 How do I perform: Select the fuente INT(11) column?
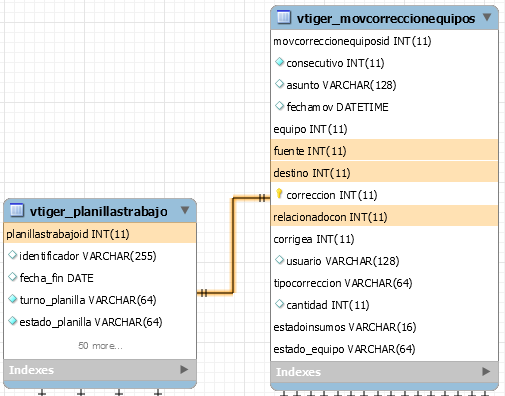tap(384, 151)
